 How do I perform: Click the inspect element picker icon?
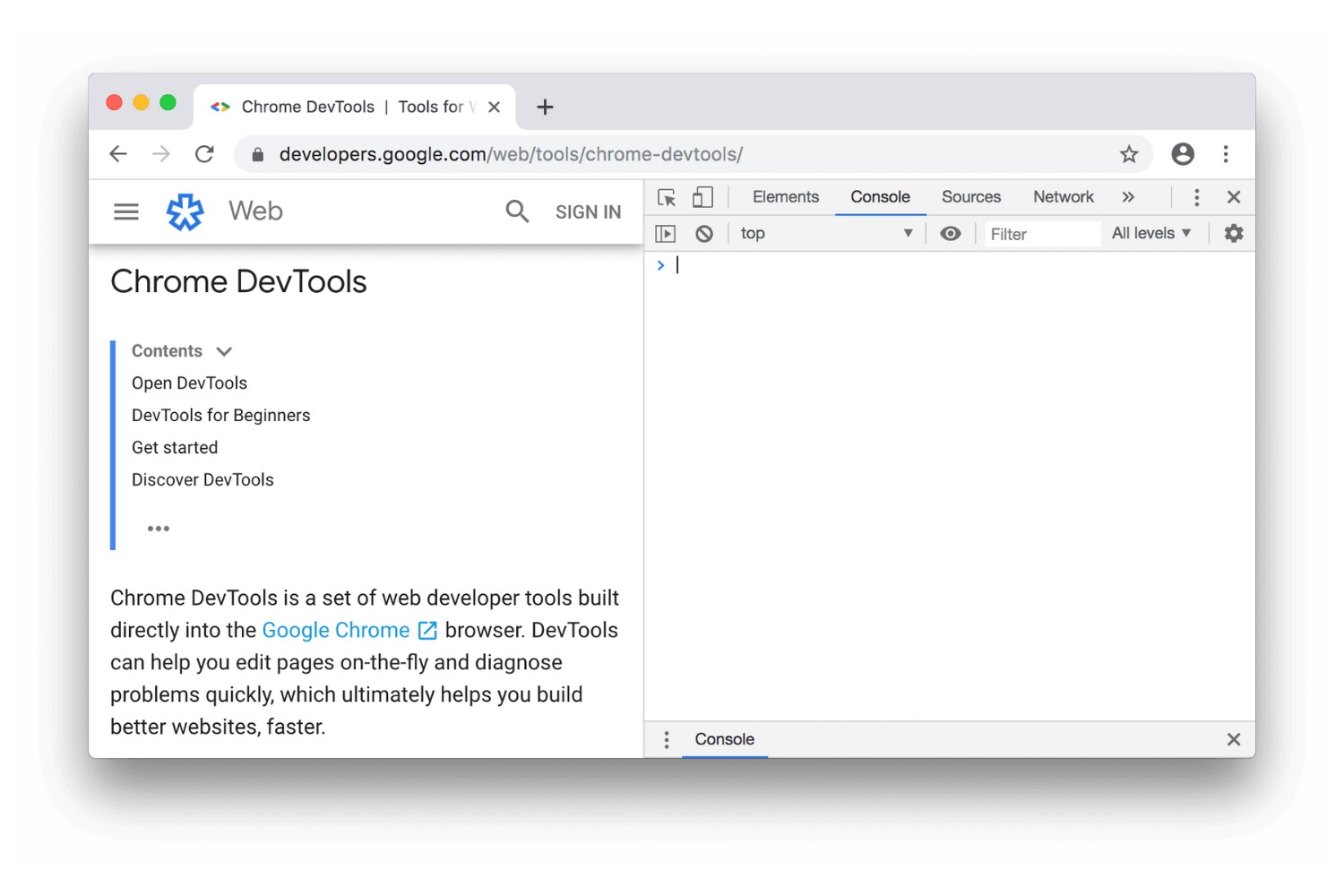667,198
